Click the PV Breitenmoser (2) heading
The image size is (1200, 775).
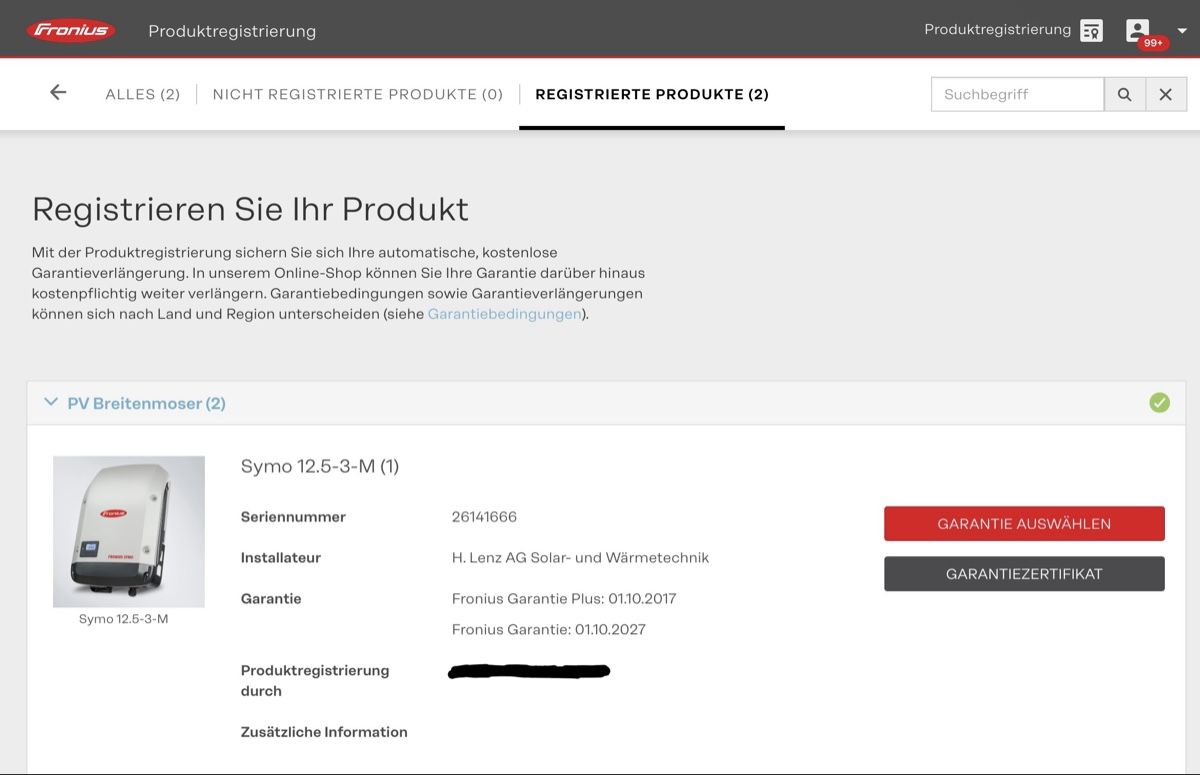(x=146, y=404)
